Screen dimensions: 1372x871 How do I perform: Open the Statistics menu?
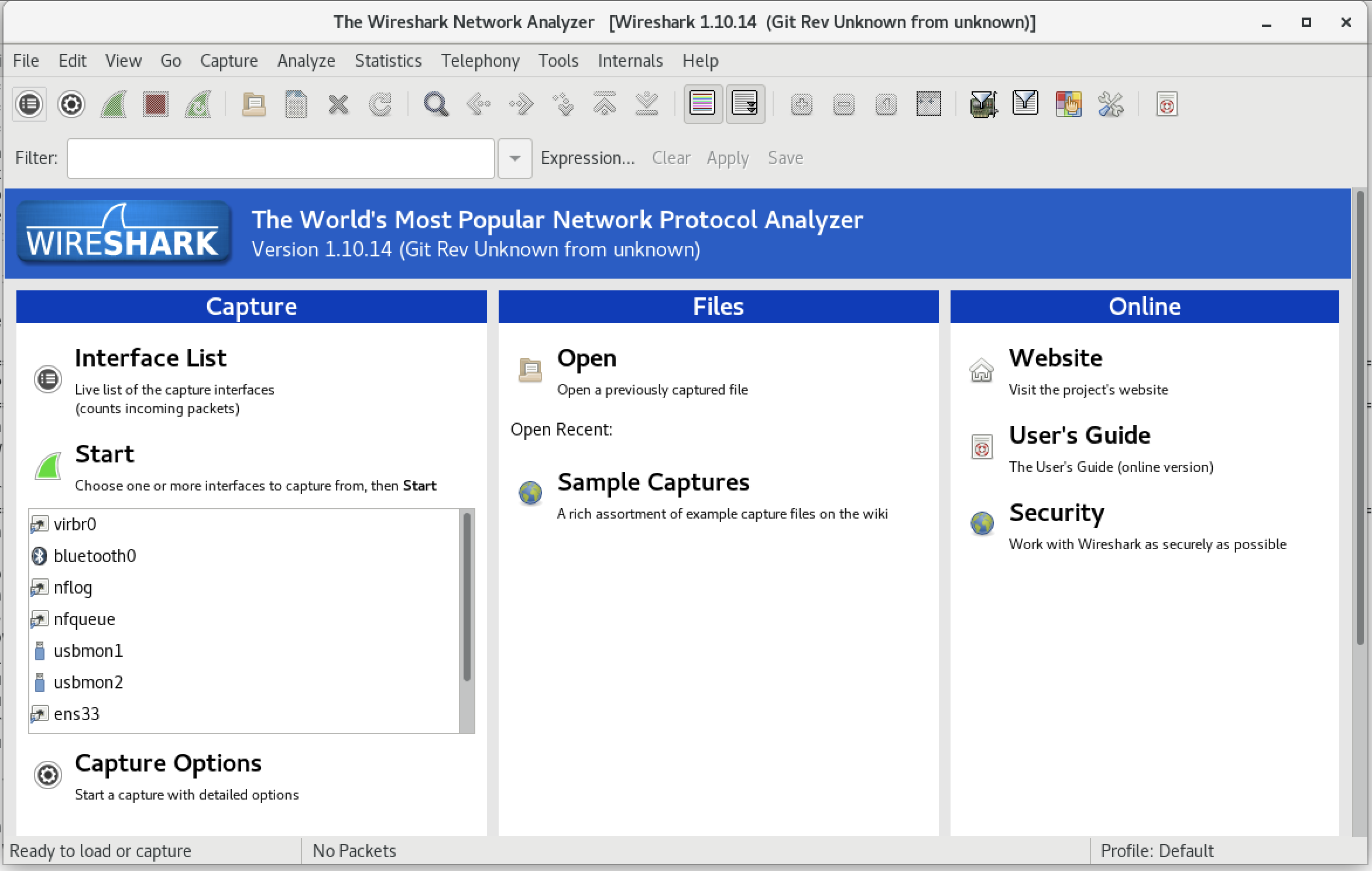[x=388, y=61]
